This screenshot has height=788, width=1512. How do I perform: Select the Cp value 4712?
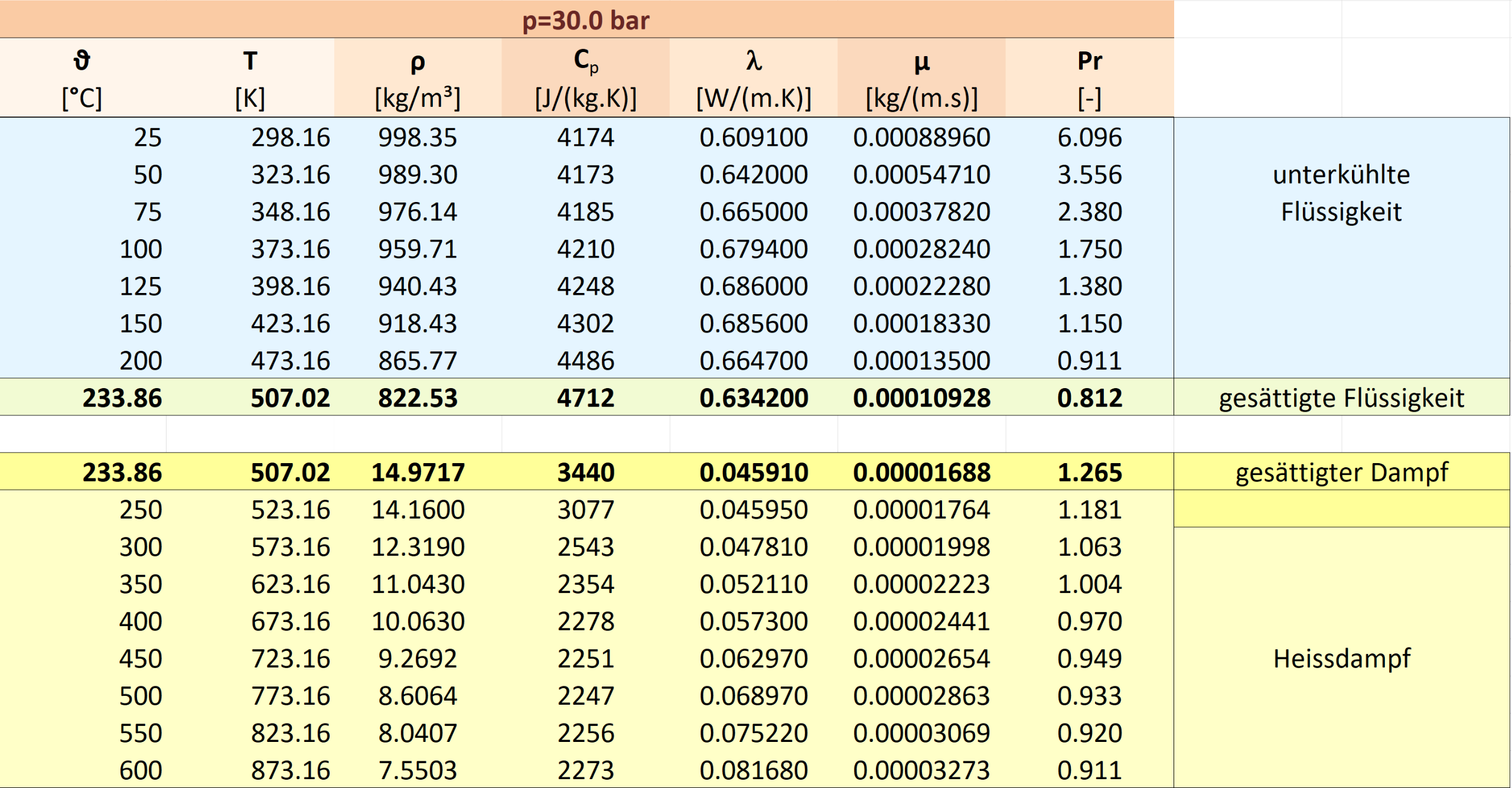point(585,398)
